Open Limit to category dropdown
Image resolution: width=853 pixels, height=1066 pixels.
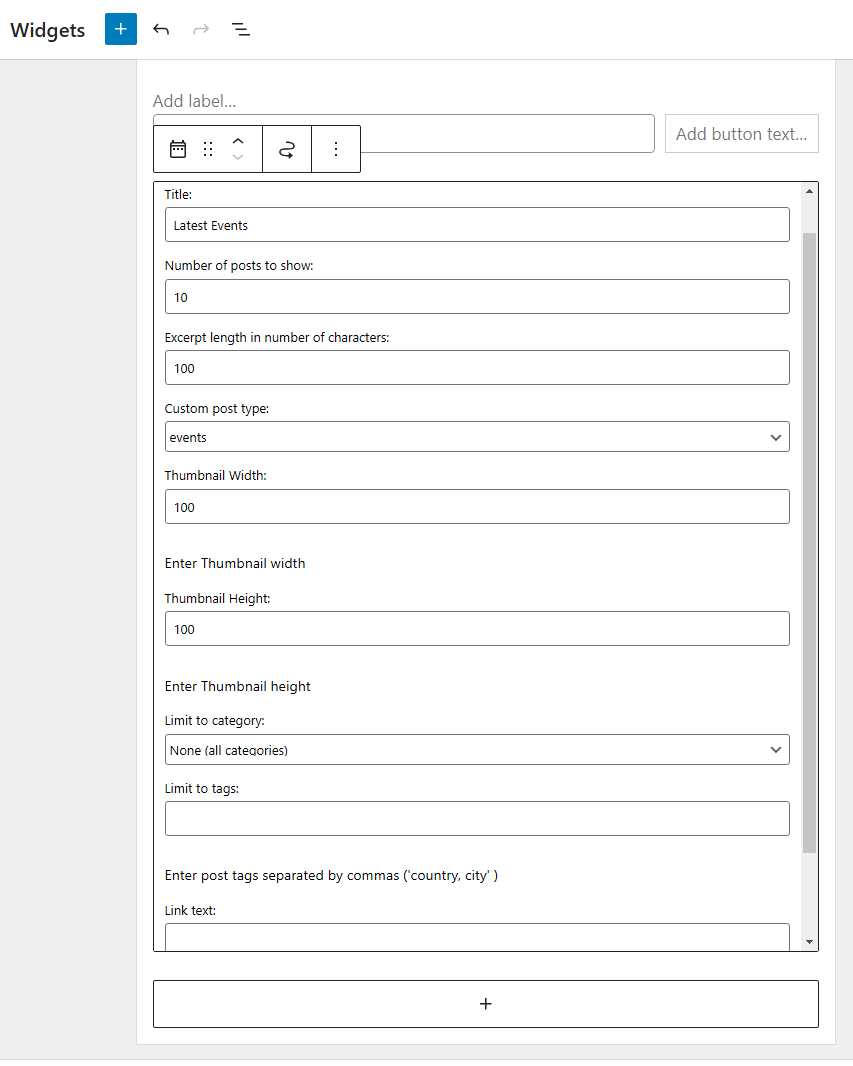point(477,750)
